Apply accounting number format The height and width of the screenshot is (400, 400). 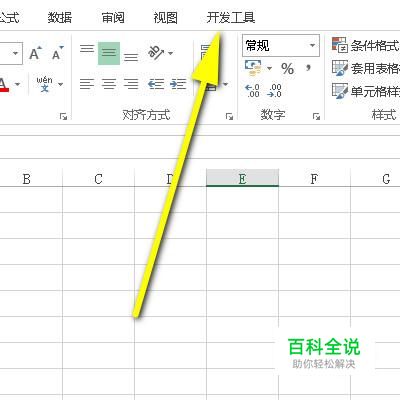coord(253,68)
